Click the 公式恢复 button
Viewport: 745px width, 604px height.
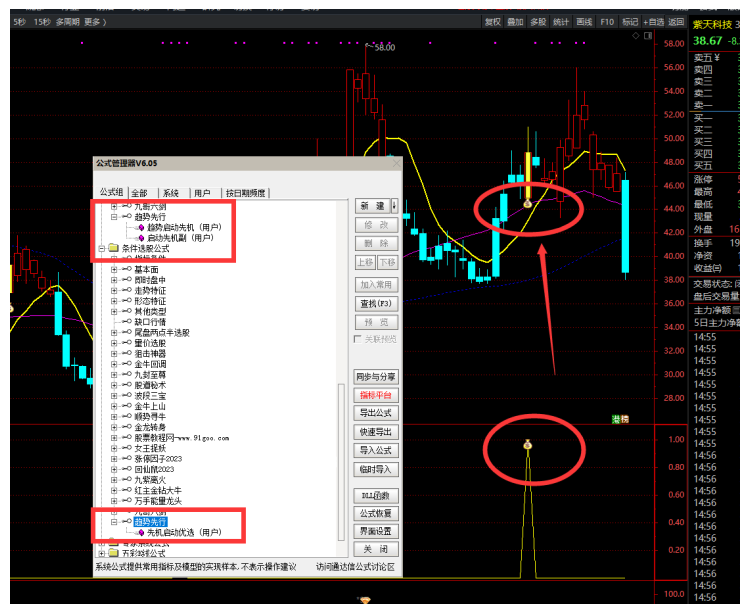pos(376,514)
